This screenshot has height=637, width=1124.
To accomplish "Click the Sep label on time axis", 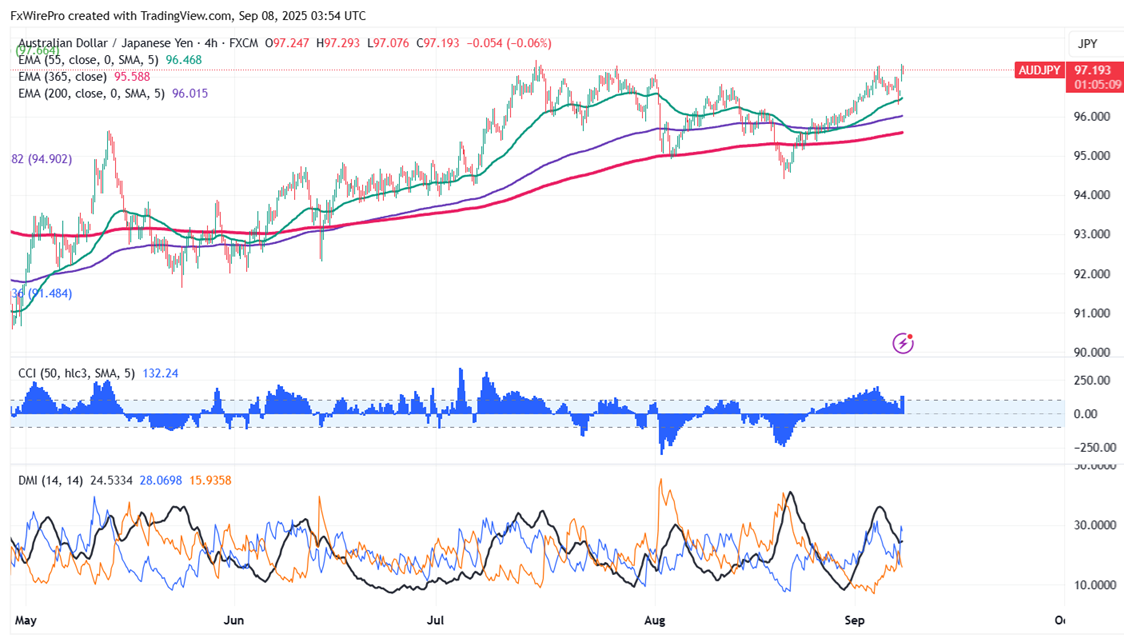I will (854, 620).
